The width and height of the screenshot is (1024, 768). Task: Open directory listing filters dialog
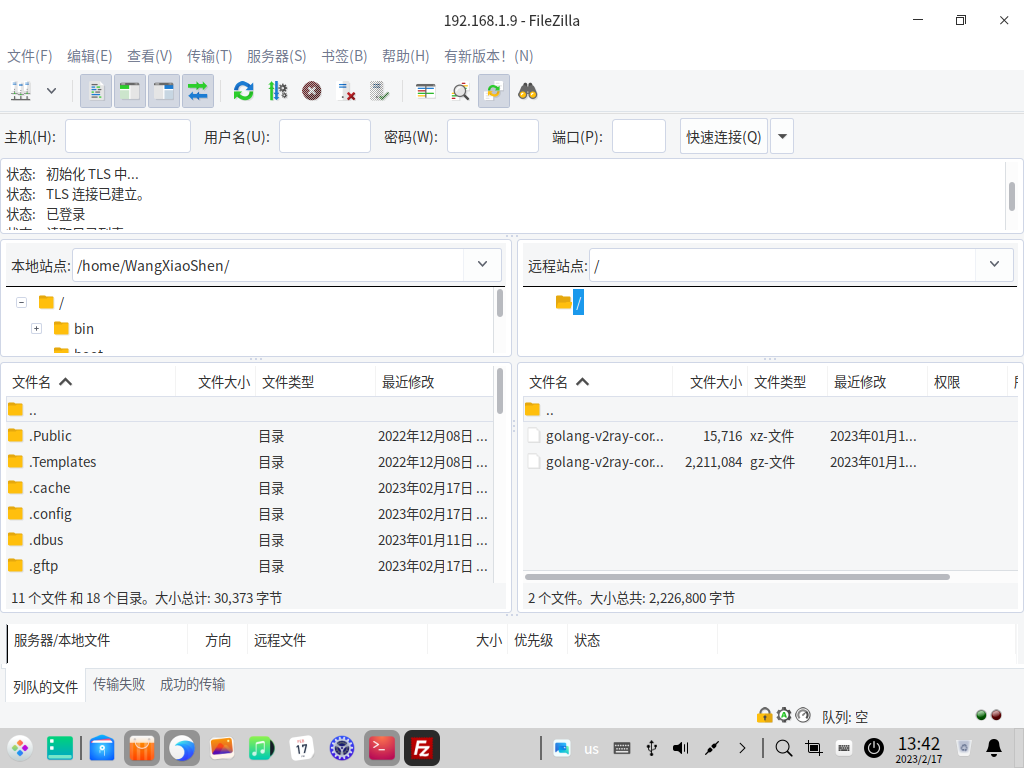click(426, 91)
